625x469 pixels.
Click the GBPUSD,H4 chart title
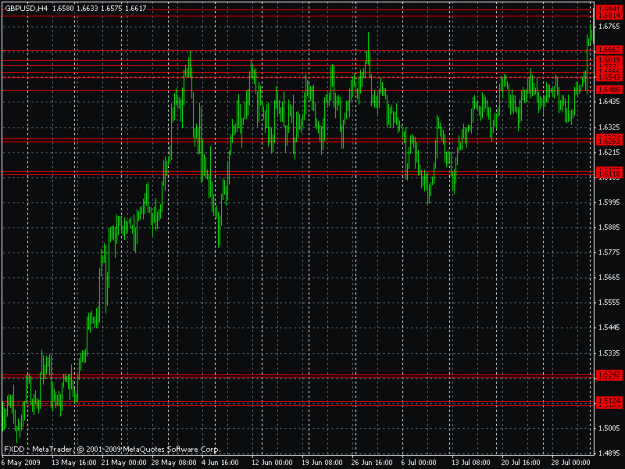pos(26,8)
